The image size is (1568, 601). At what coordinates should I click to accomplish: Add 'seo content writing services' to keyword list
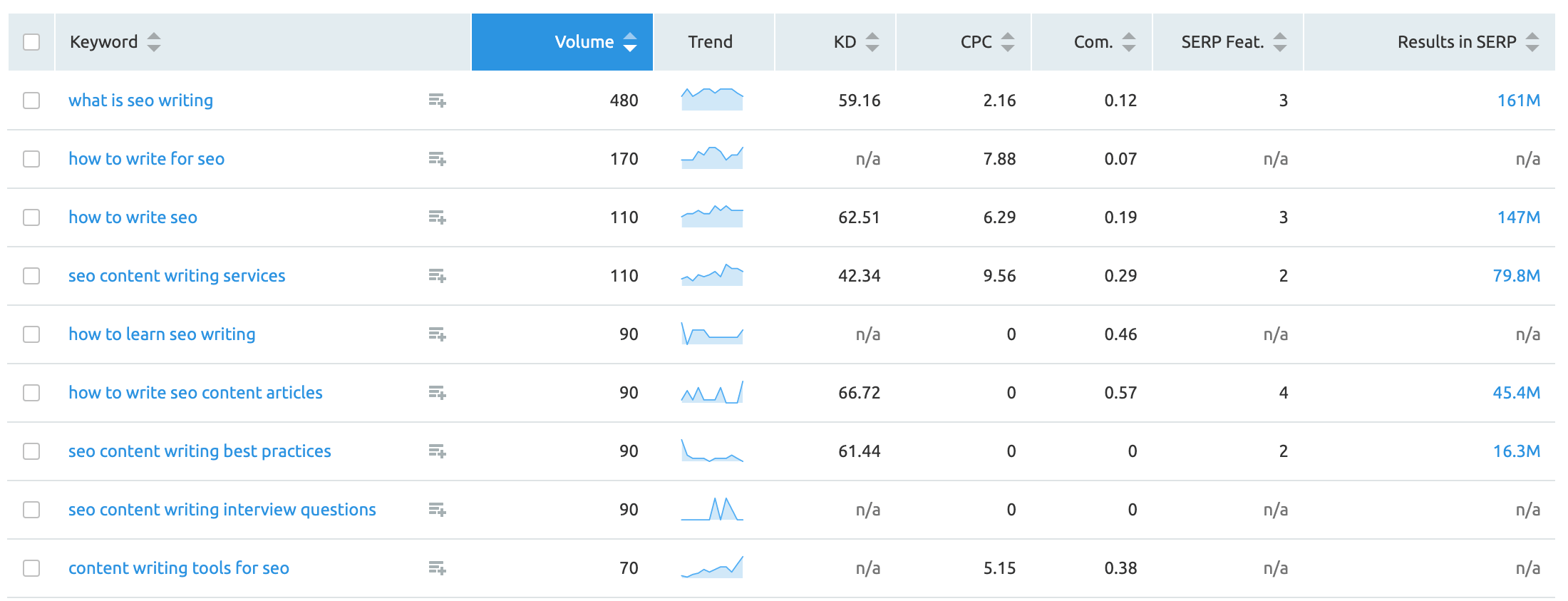pyautogui.click(x=437, y=276)
